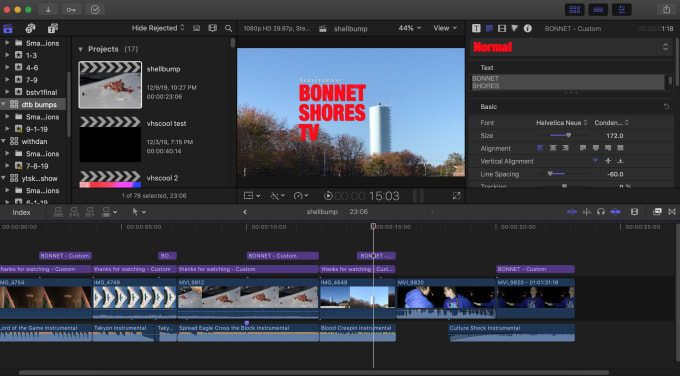Click Connect clip to primary storyline icon
The width and height of the screenshot is (680, 376).
point(58,212)
